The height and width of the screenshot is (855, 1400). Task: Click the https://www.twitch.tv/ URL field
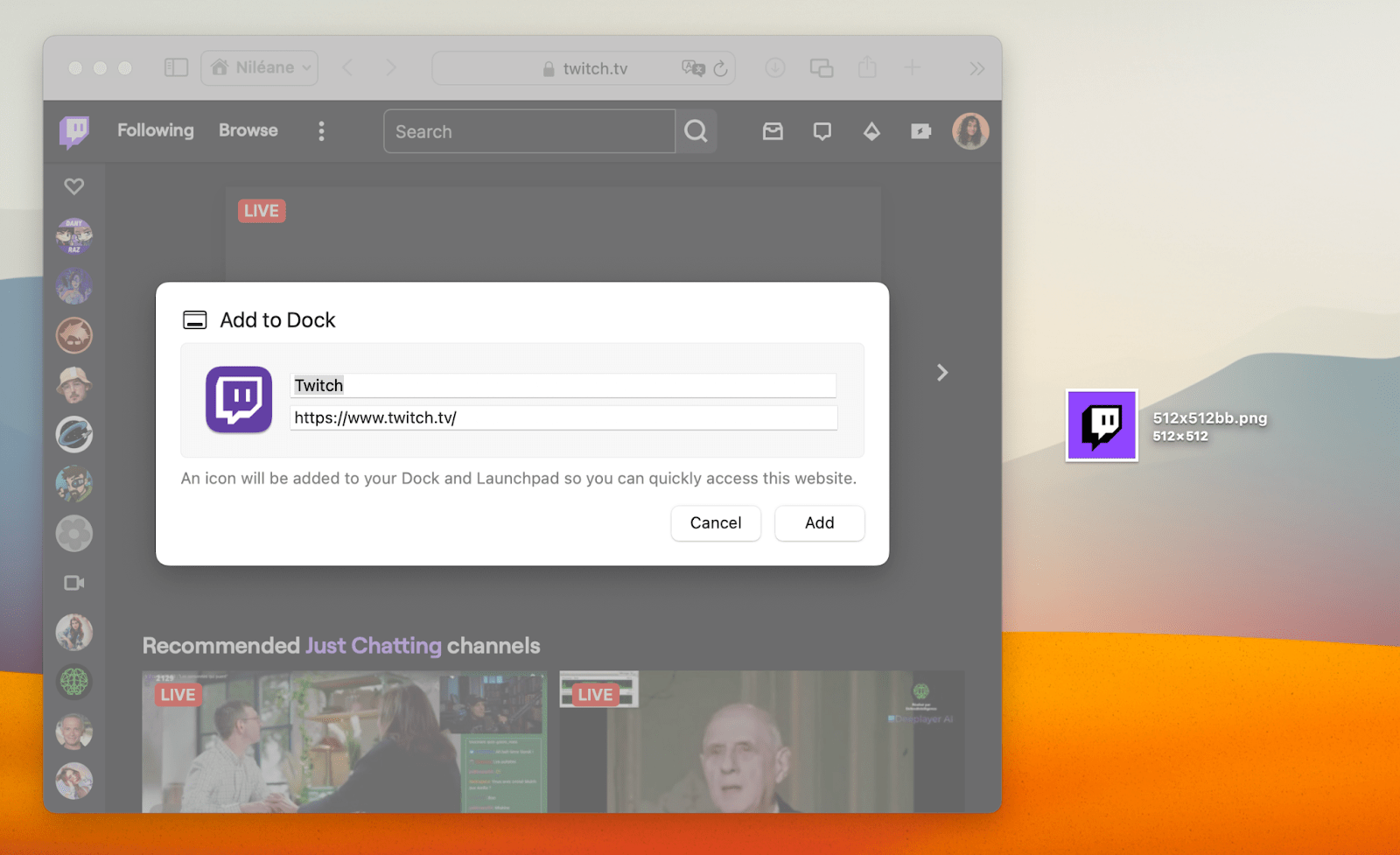(x=563, y=417)
